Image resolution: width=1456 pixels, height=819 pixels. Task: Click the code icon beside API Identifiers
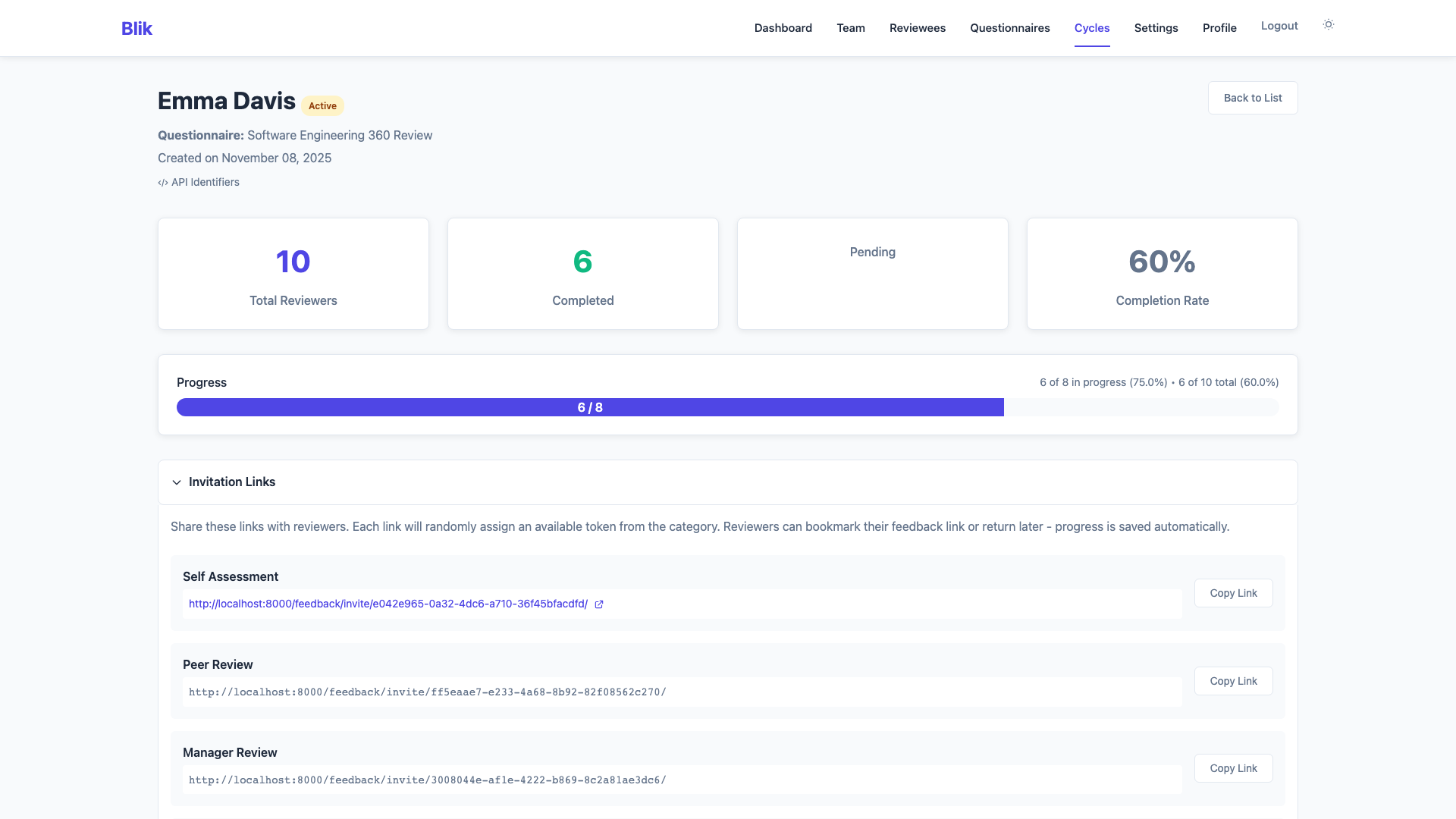(162, 182)
